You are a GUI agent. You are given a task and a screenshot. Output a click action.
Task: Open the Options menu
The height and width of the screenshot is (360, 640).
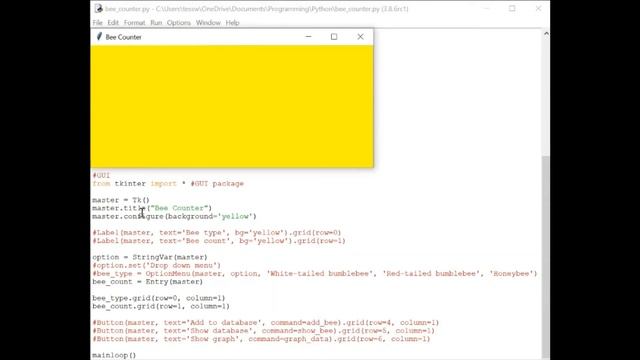178,23
